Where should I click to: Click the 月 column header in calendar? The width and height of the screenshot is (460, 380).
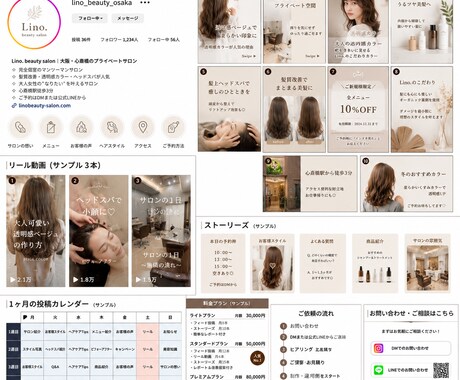(x=32, y=317)
